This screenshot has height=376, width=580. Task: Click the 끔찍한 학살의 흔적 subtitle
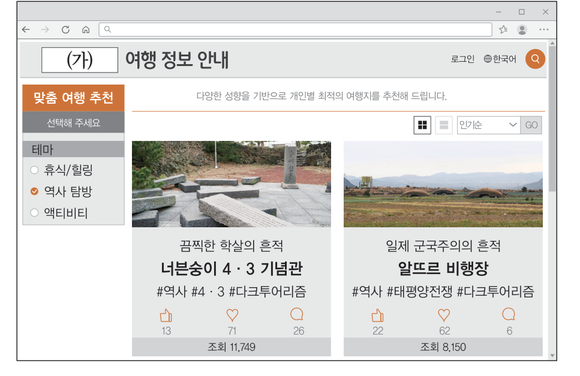click(x=232, y=246)
